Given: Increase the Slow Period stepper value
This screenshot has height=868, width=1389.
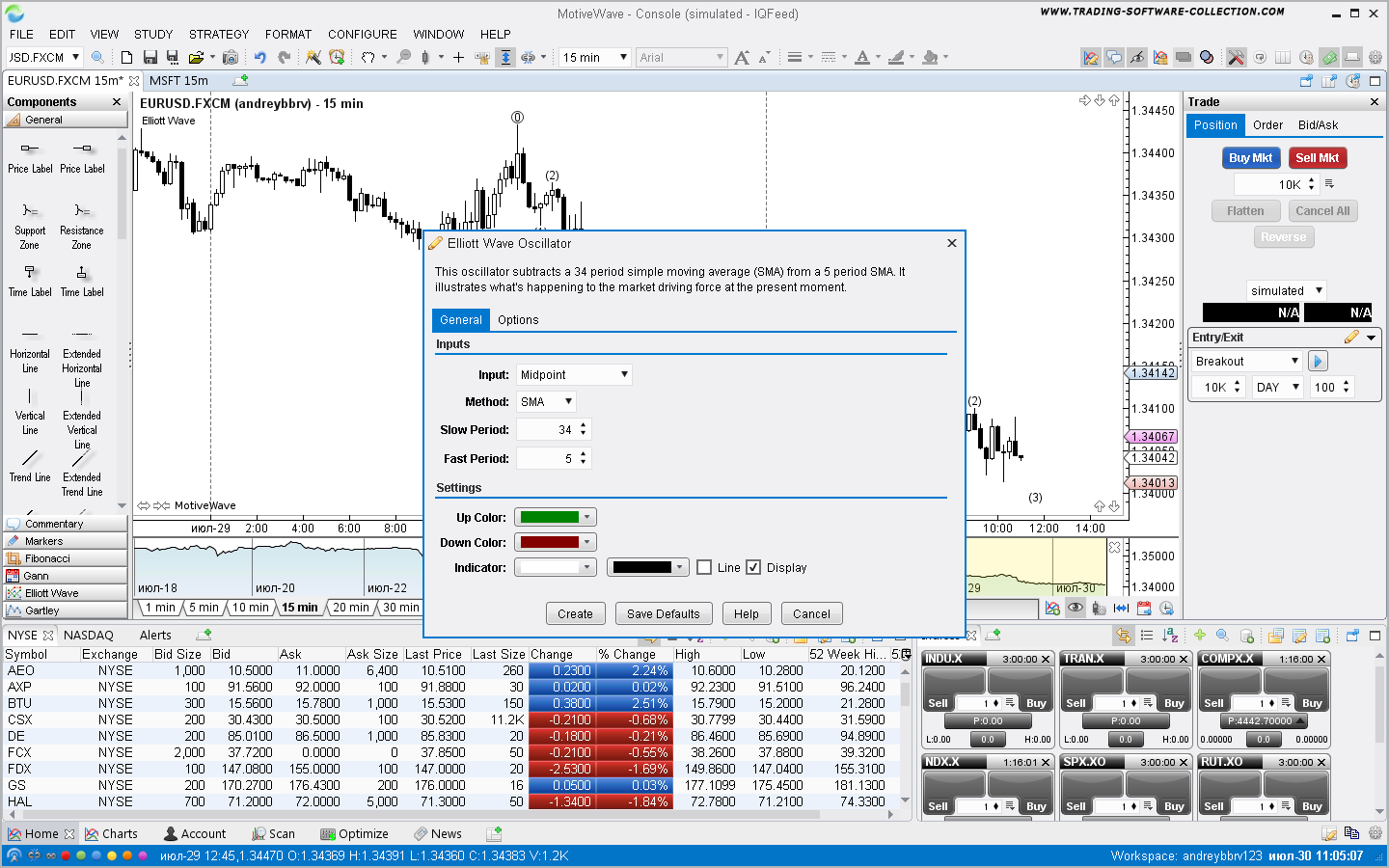Looking at the screenshot, I should 584,425.
